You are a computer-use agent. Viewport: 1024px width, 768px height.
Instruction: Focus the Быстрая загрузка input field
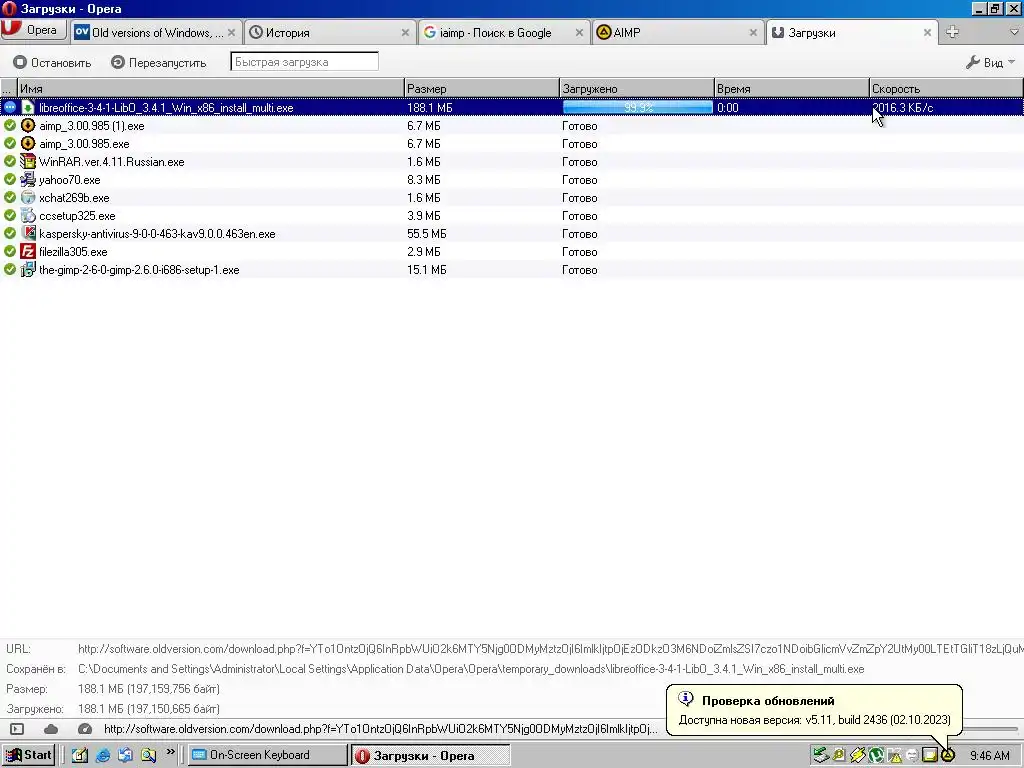[x=304, y=62]
